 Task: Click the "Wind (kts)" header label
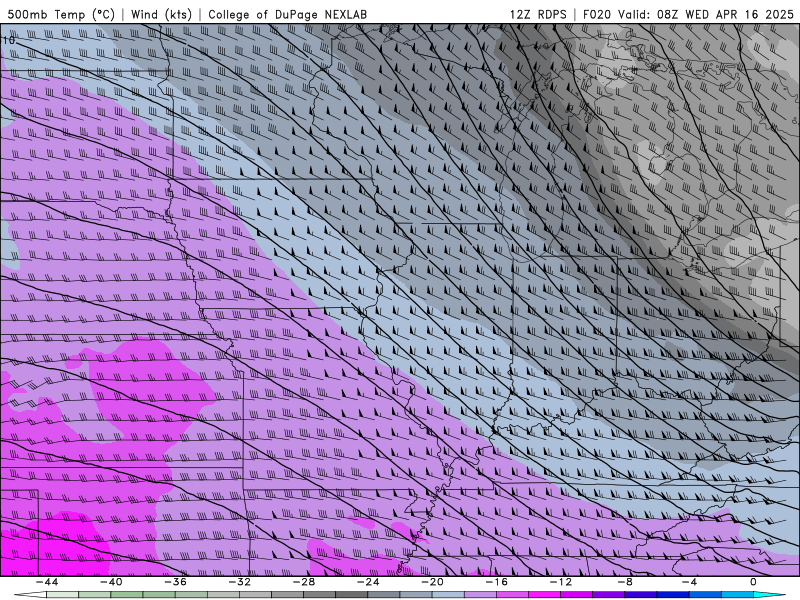[x=161, y=14]
